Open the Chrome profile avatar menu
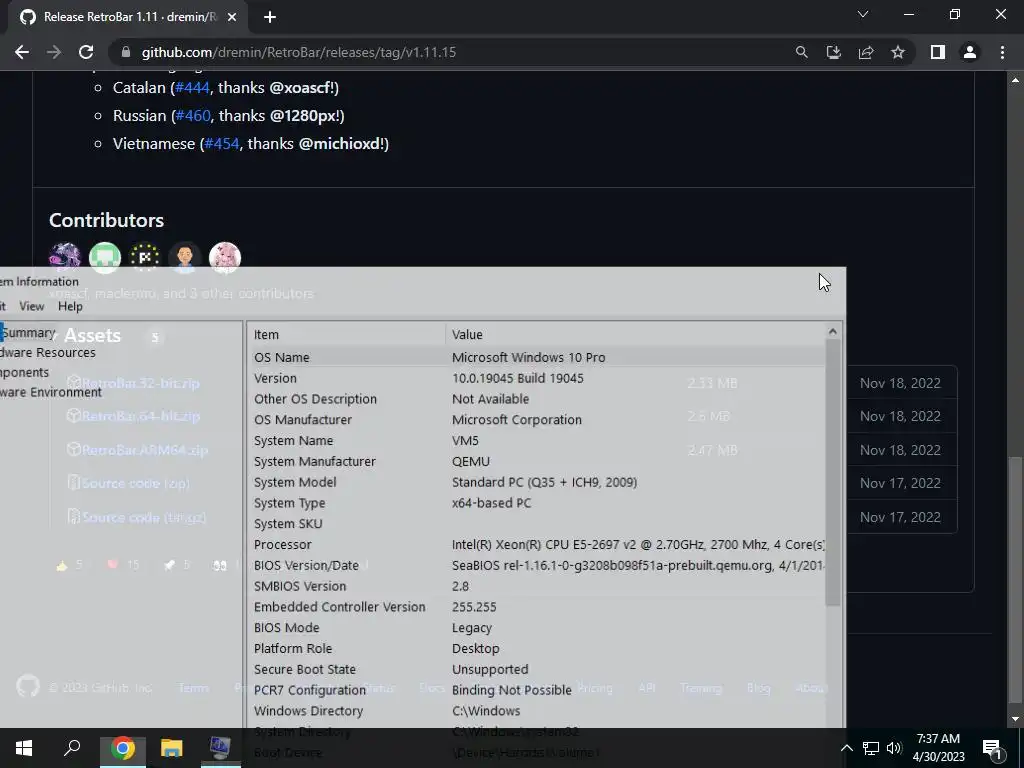Screen dimensions: 1024x768 (x=970, y=52)
